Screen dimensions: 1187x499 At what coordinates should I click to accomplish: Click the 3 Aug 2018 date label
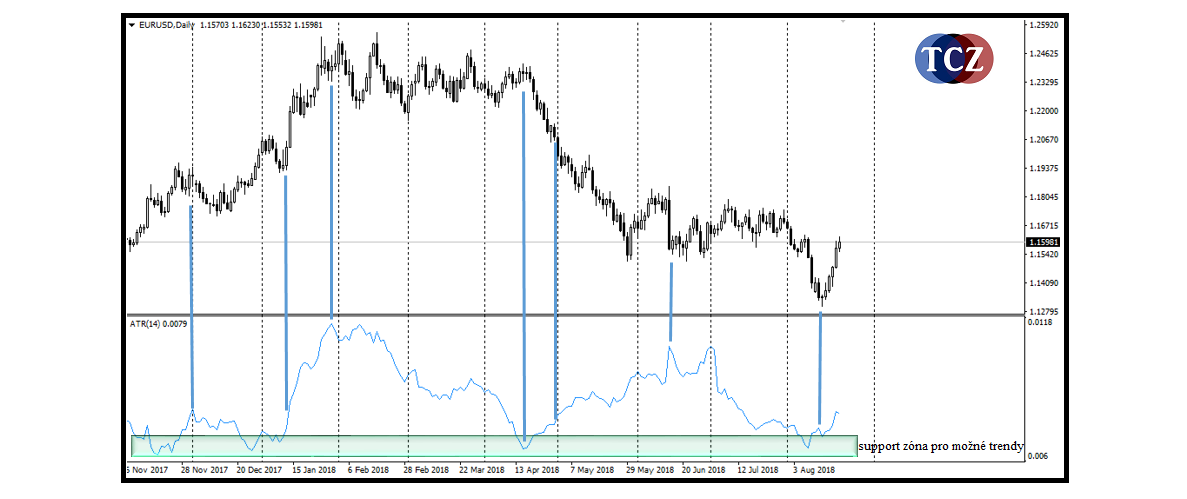tap(816, 467)
